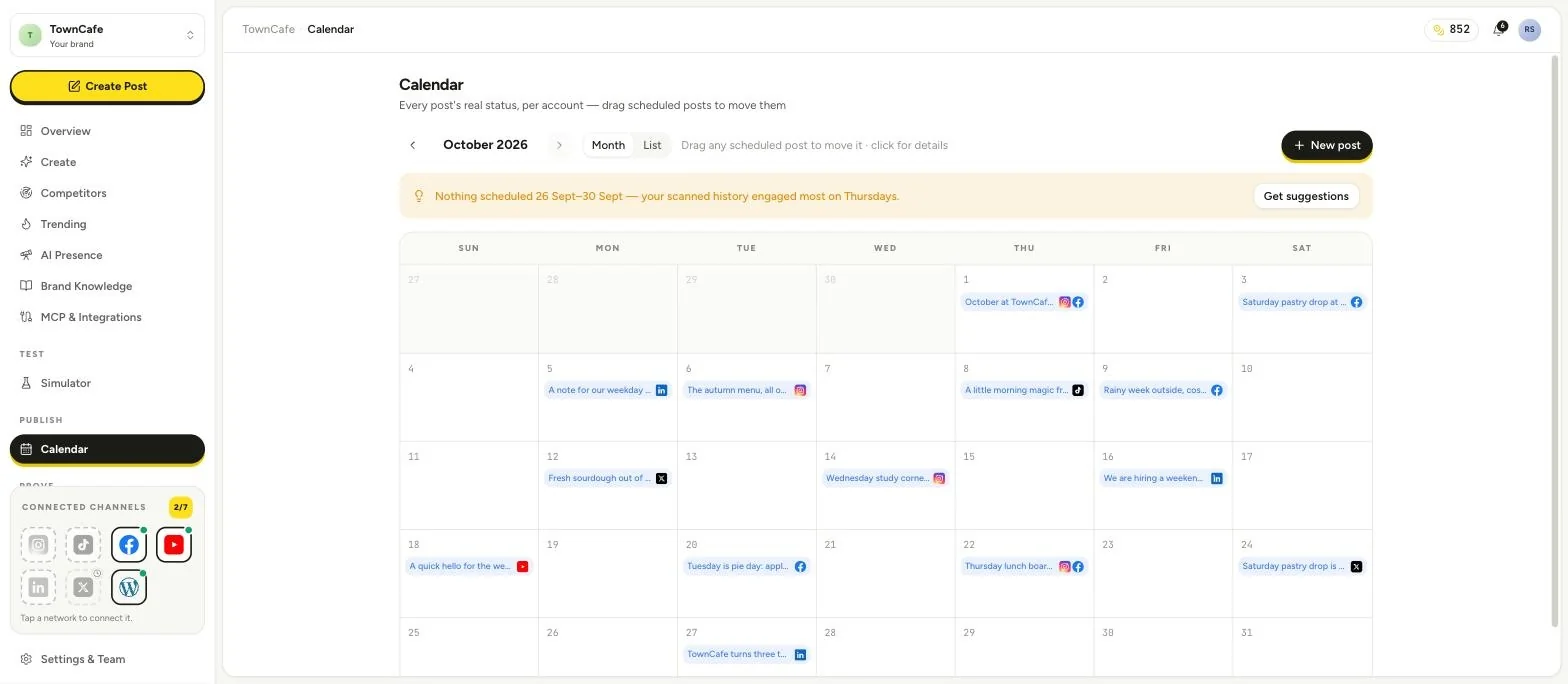Go to previous month arrow
The height and width of the screenshot is (684, 1568).
pos(412,145)
